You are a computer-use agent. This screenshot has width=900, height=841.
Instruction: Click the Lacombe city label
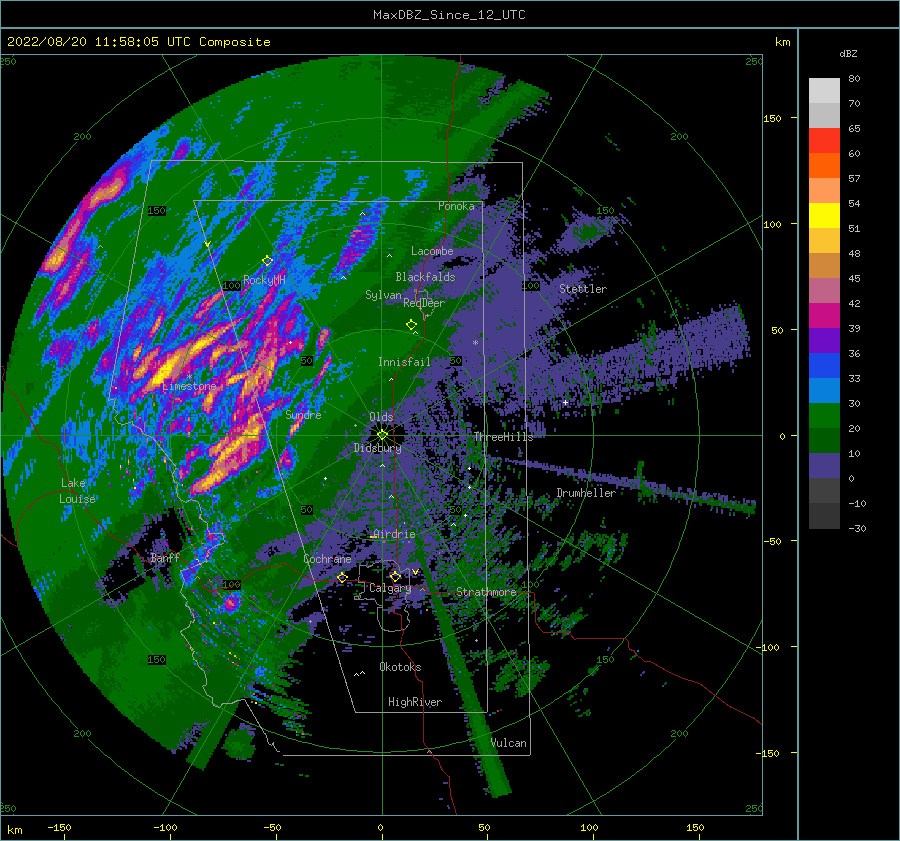432,251
